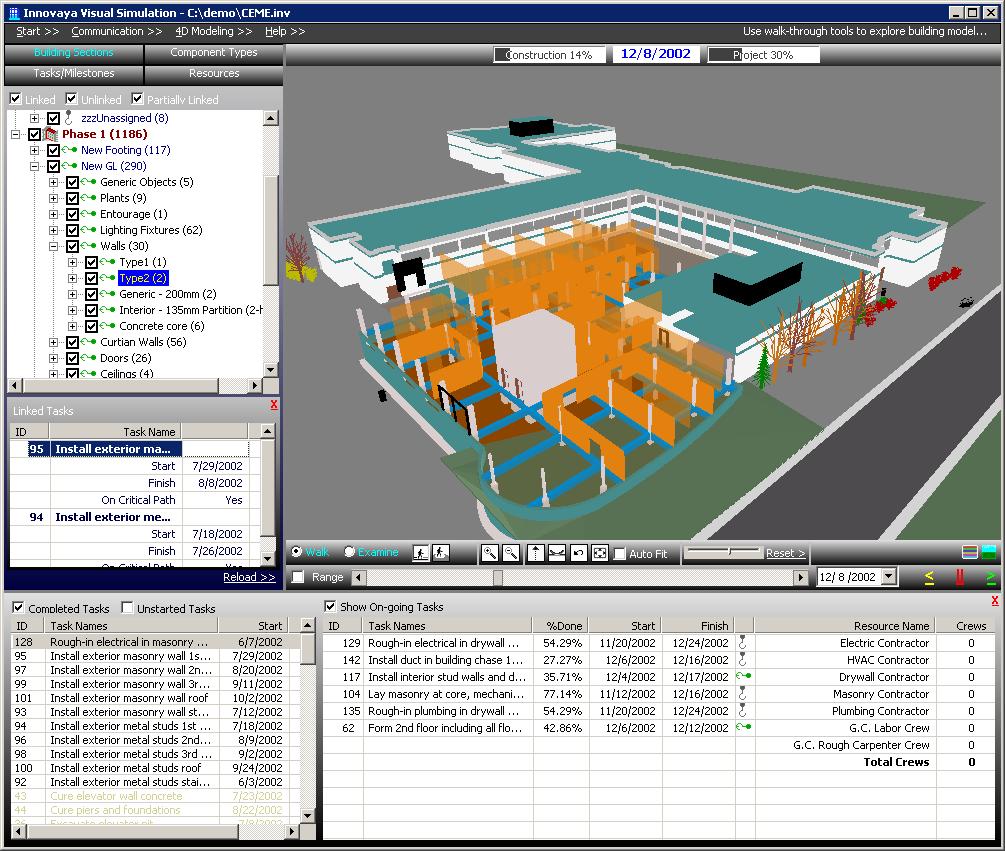Viewport: 1005px width, 851px height.
Task: Click the striped color legend icon
Action: coord(970,552)
